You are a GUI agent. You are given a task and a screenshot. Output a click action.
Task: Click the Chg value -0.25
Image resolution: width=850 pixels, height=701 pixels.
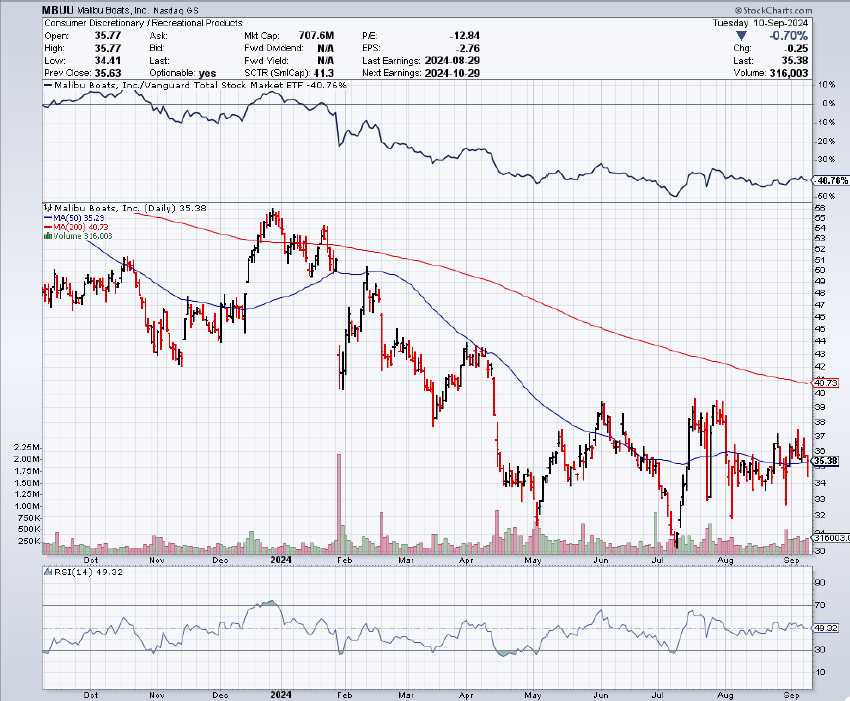(796, 48)
